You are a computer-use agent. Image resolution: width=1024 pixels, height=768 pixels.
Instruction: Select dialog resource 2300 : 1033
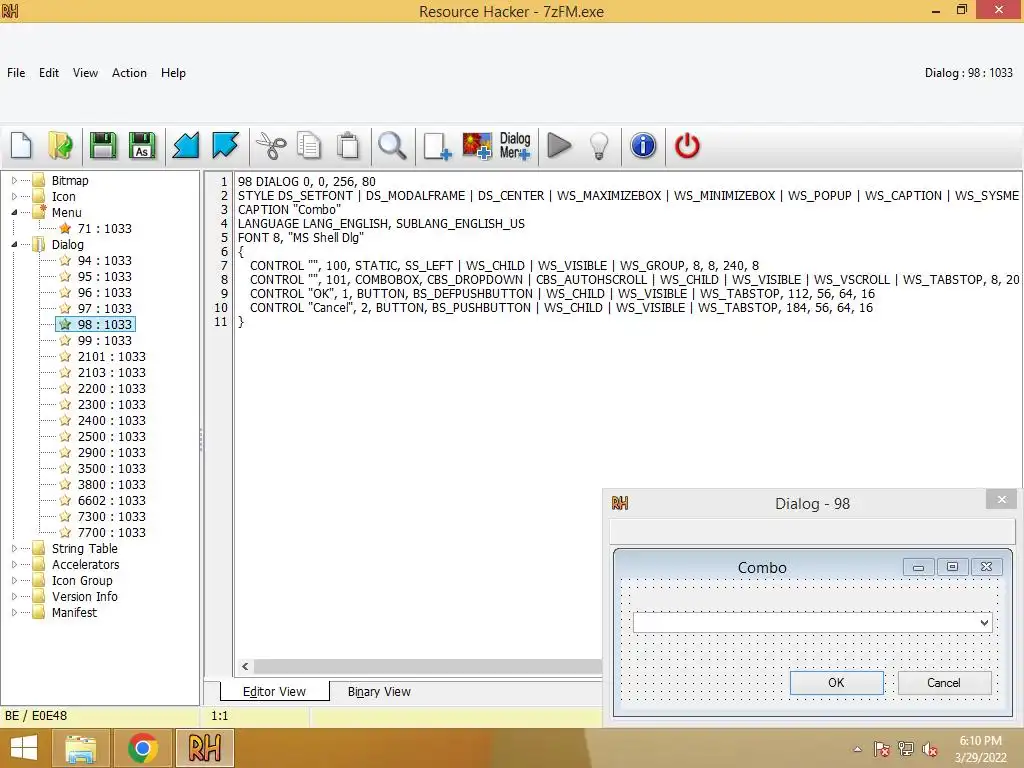coord(112,404)
